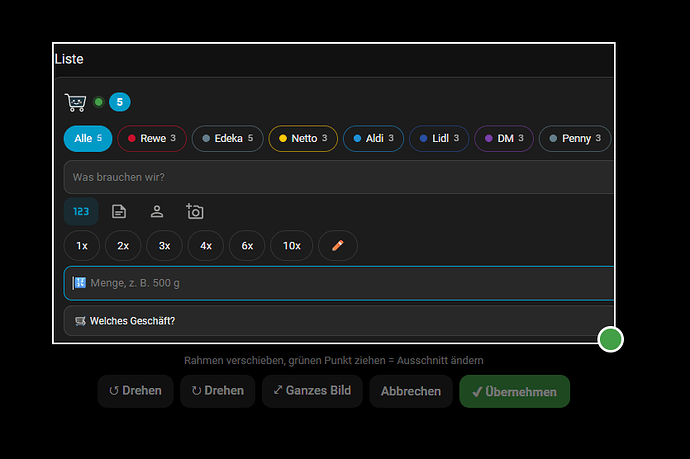Screen dimensions: 690x459
Task: Confirm crop with Übernehmen
Action: [x=515, y=391]
